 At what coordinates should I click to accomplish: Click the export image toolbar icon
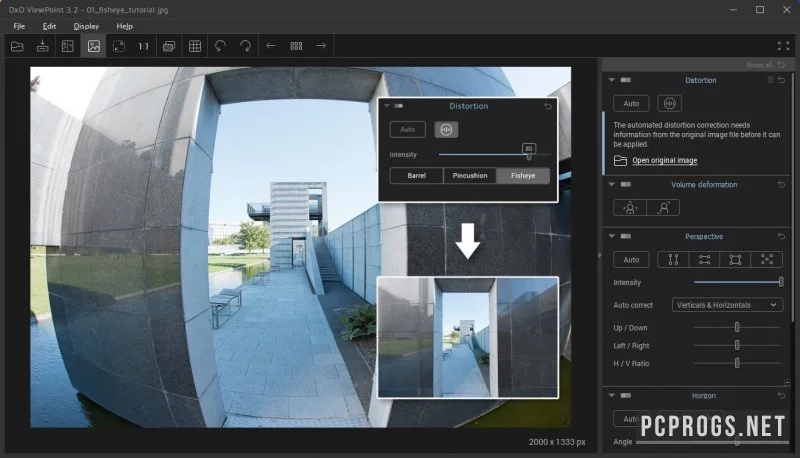click(x=42, y=46)
